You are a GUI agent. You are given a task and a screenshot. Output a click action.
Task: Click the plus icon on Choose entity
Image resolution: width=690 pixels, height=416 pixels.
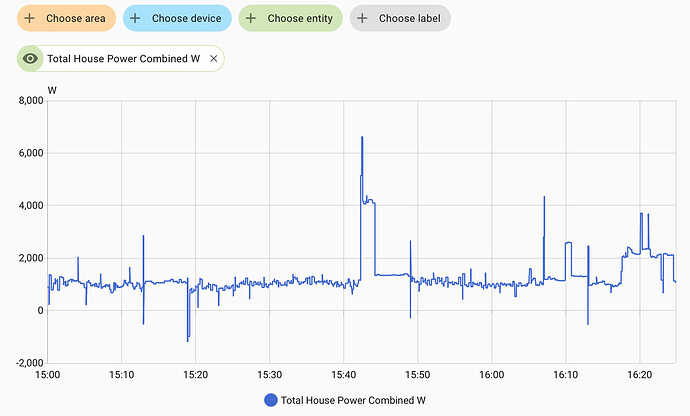point(251,18)
